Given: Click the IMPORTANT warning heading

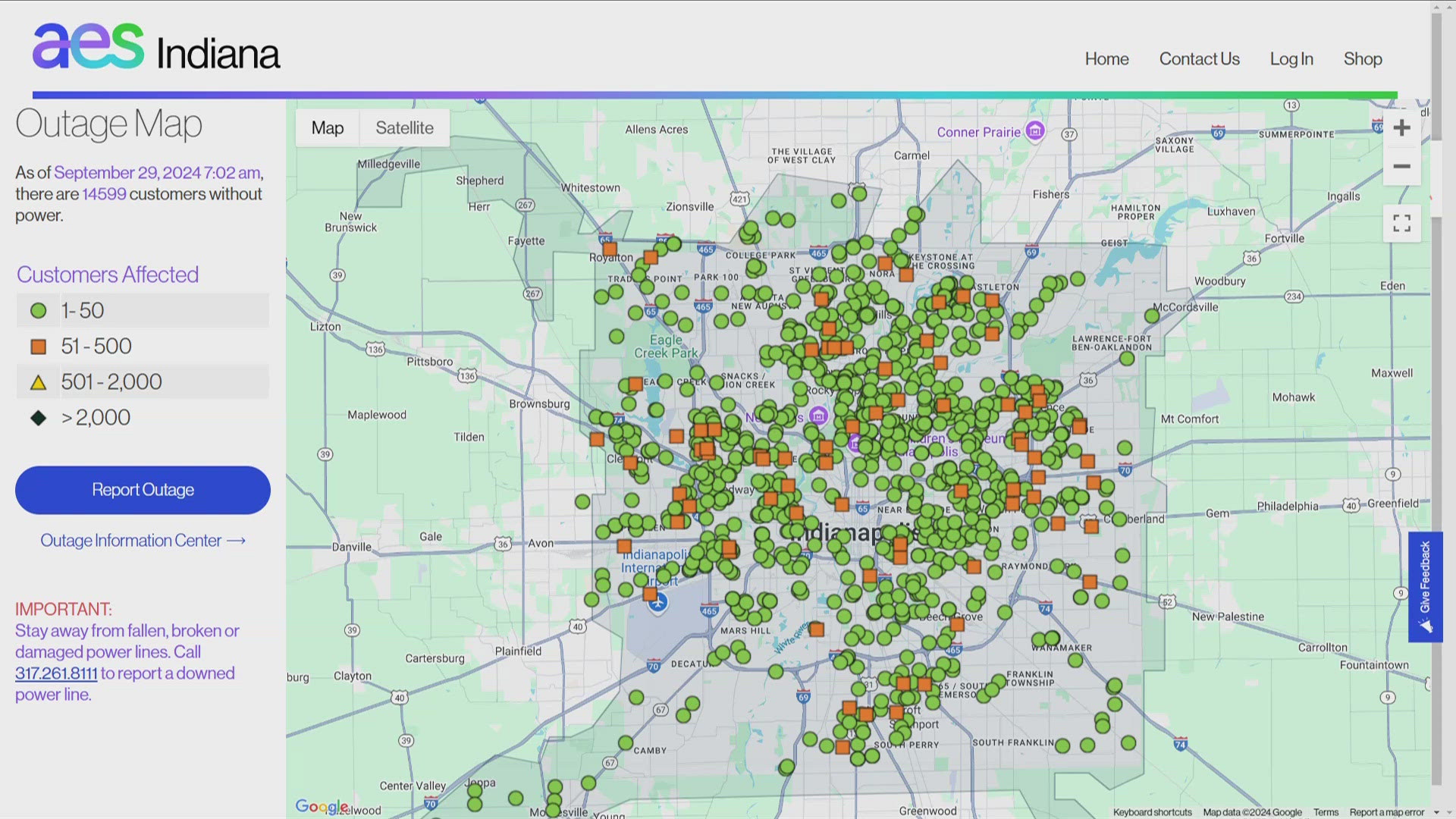Looking at the screenshot, I should coord(64,610).
